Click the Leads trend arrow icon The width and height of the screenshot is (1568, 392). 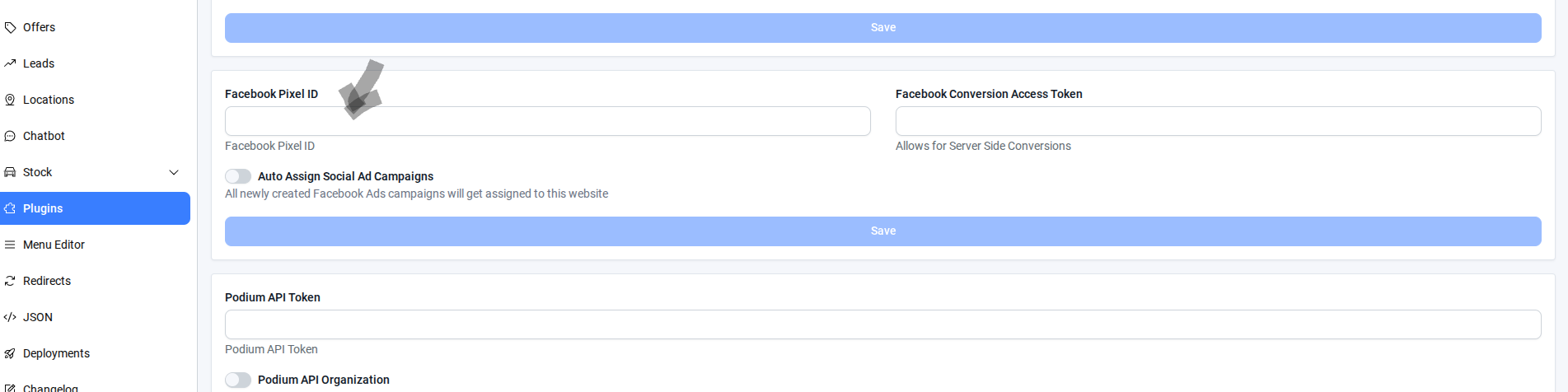coord(10,63)
